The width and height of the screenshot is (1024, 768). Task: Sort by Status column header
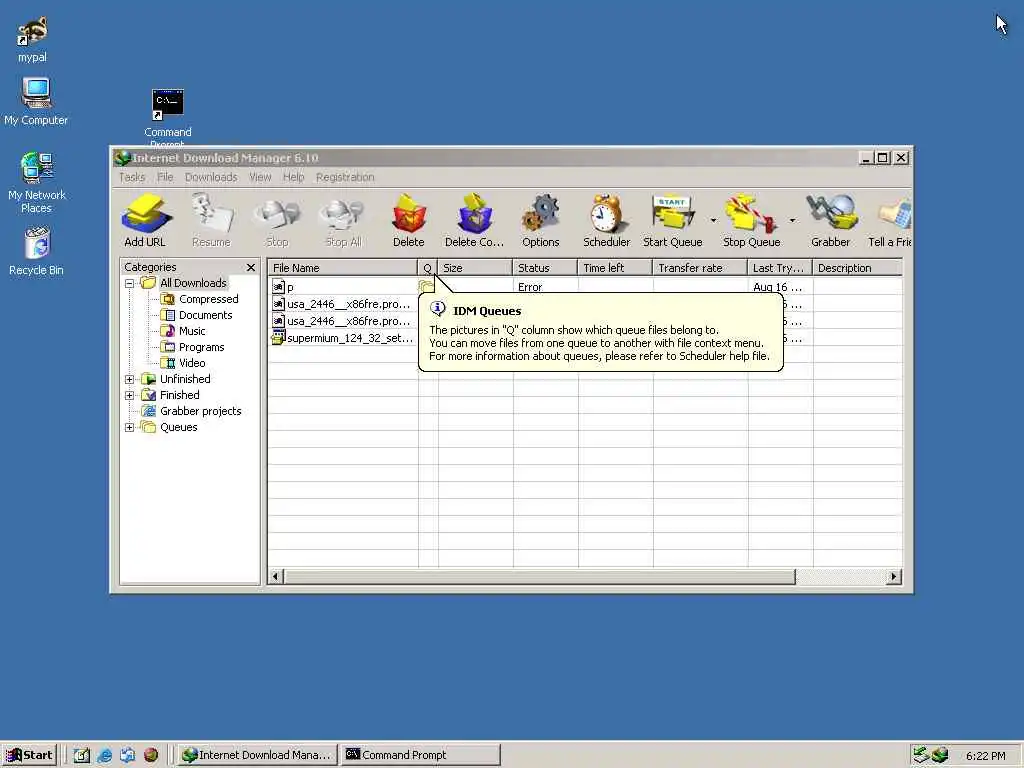545,268
